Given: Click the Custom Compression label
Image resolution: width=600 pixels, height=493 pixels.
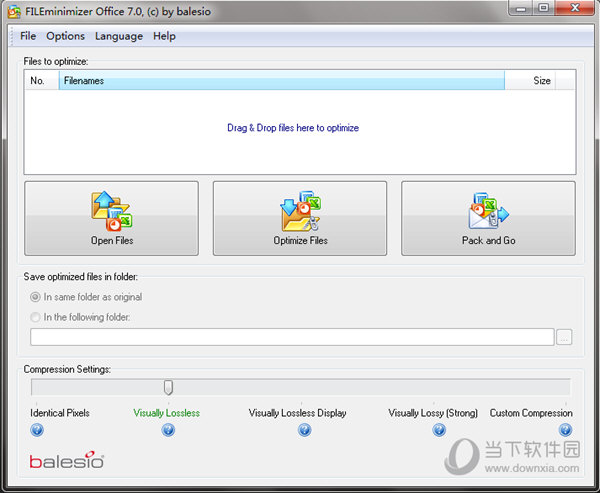Looking at the screenshot, I should 531,413.
